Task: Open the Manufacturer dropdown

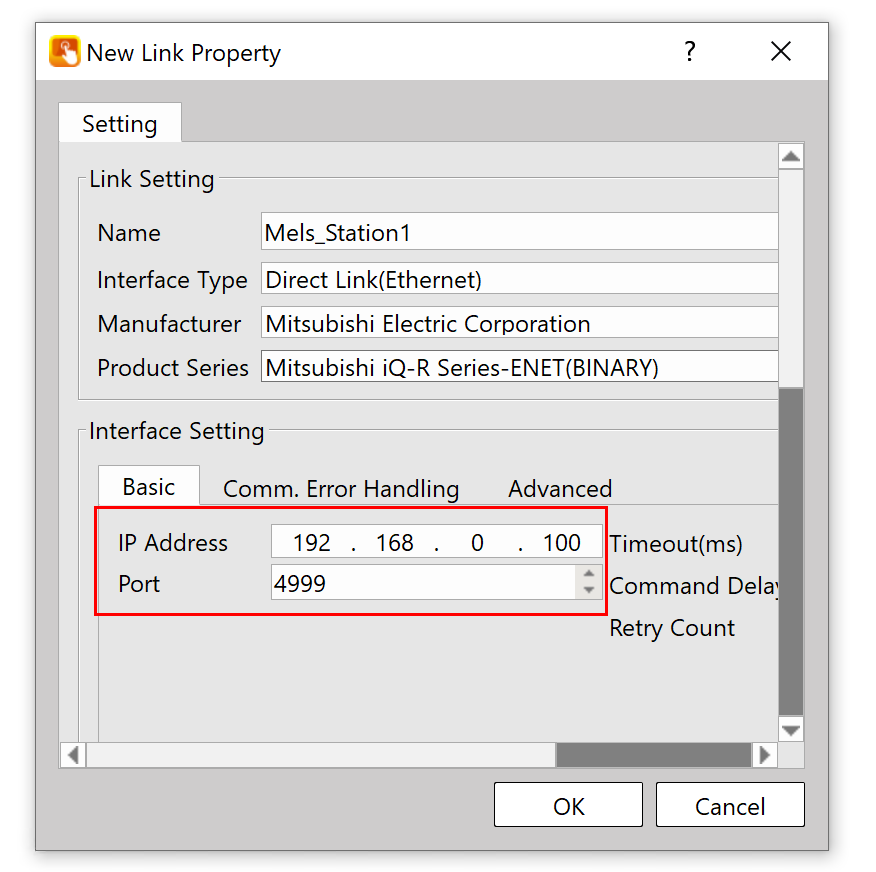Action: pyautogui.click(x=518, y=324)
